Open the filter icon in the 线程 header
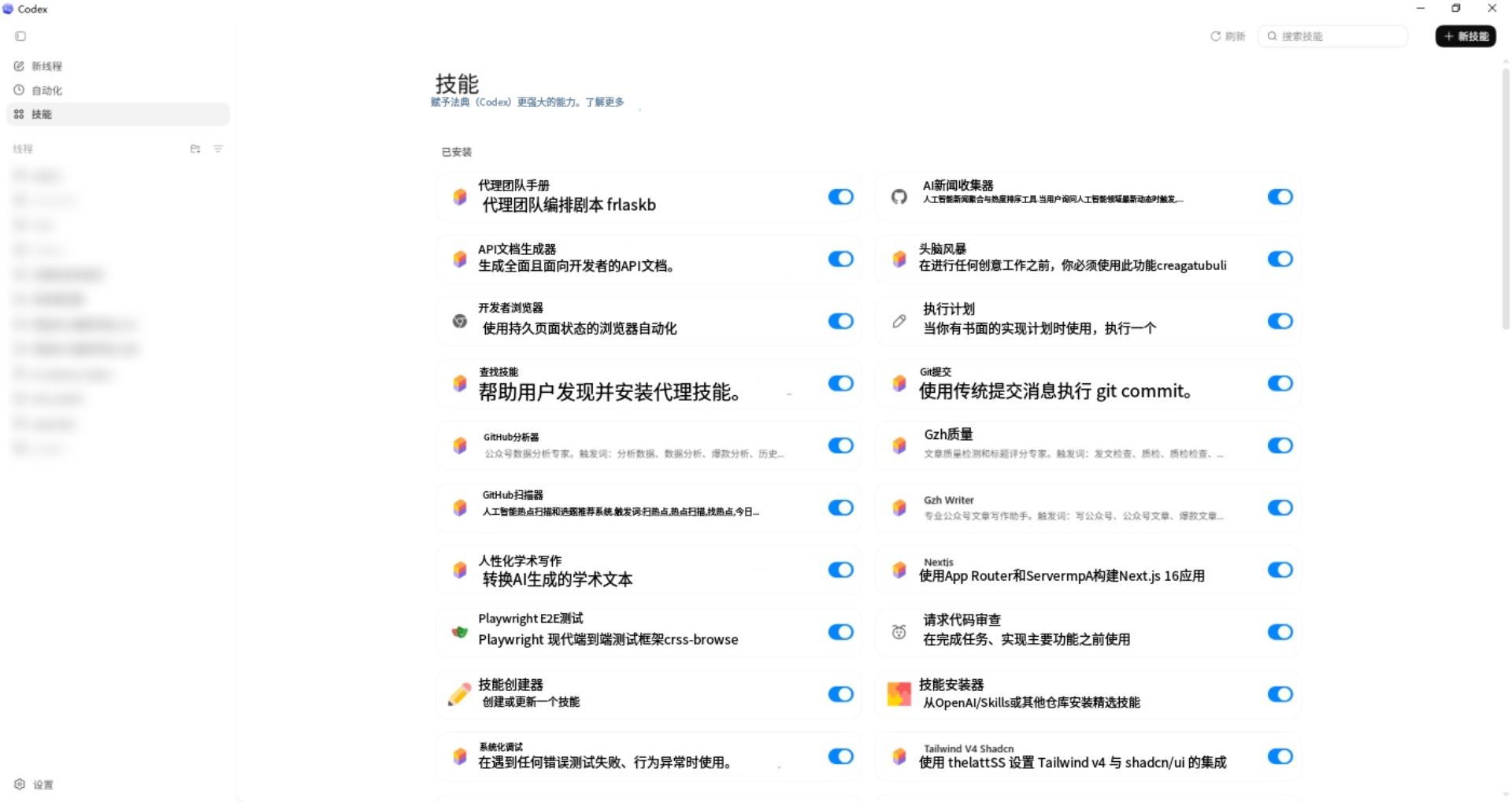Screen dimensions: 1512x802 coord(218,149)
